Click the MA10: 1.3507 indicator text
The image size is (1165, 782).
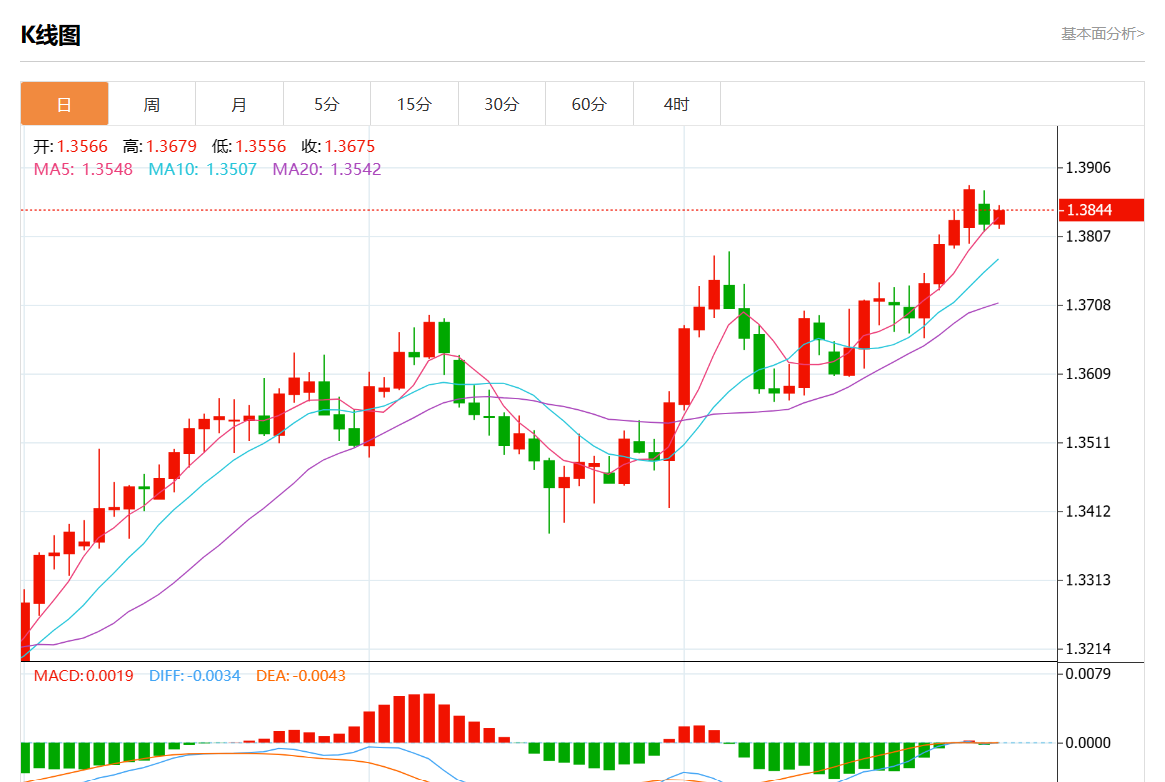click(x=203, y=169)
